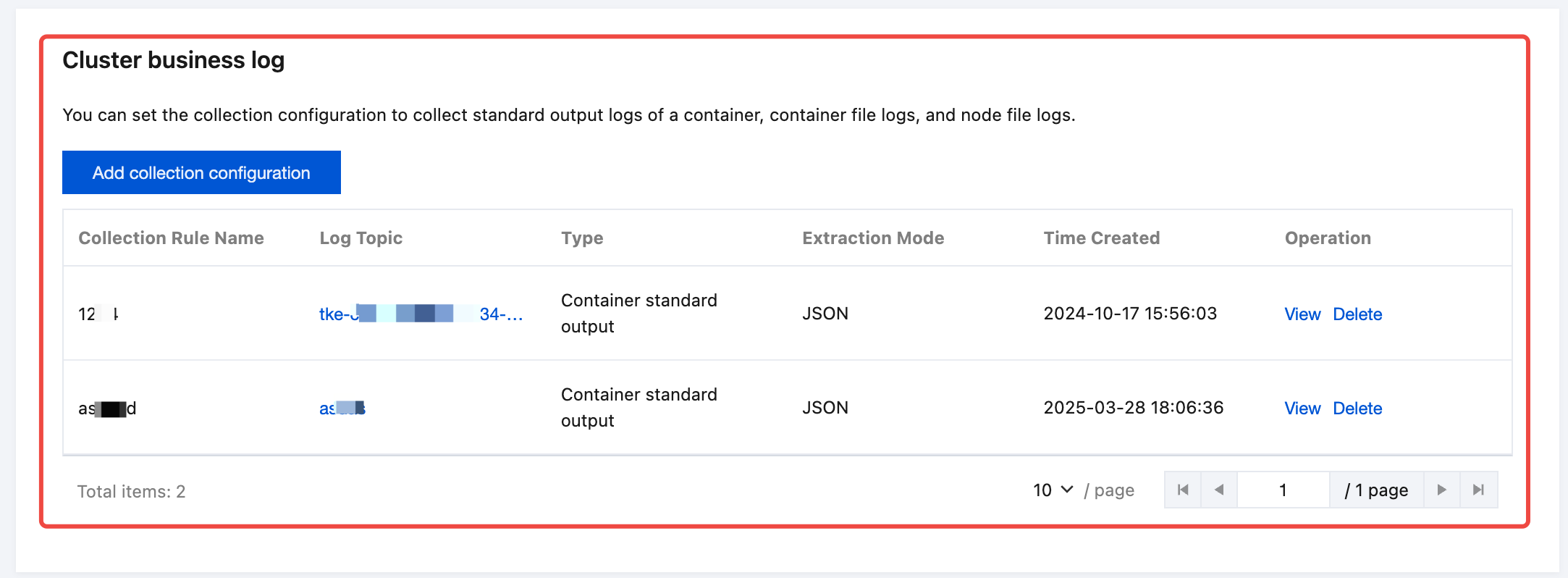Screen dimensions: 1568x578
Task: Click the Extraction Mode column header
Action: 873,238
